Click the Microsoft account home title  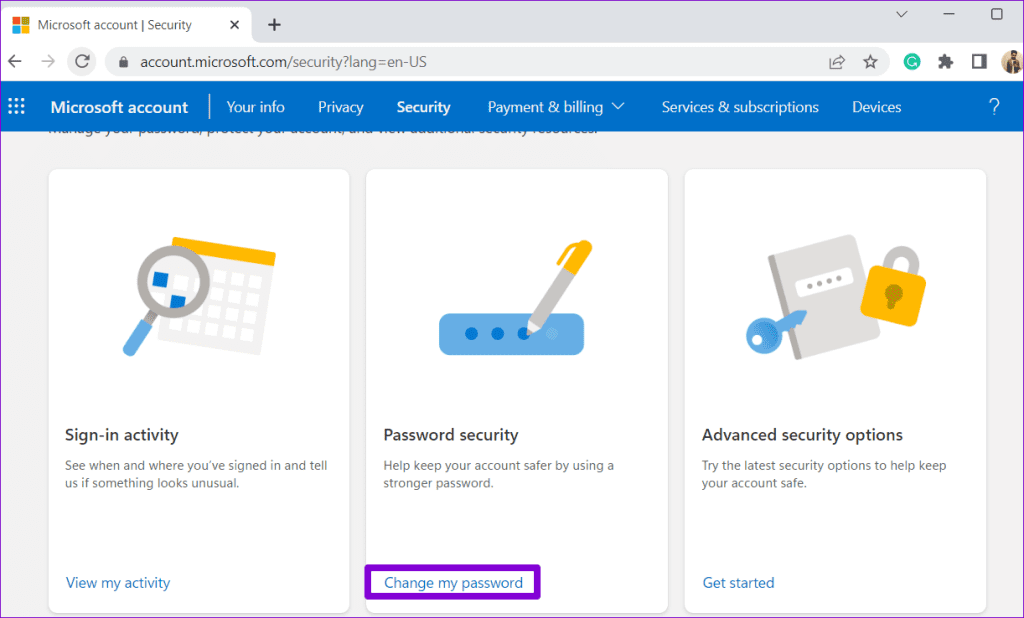point(119,107)
